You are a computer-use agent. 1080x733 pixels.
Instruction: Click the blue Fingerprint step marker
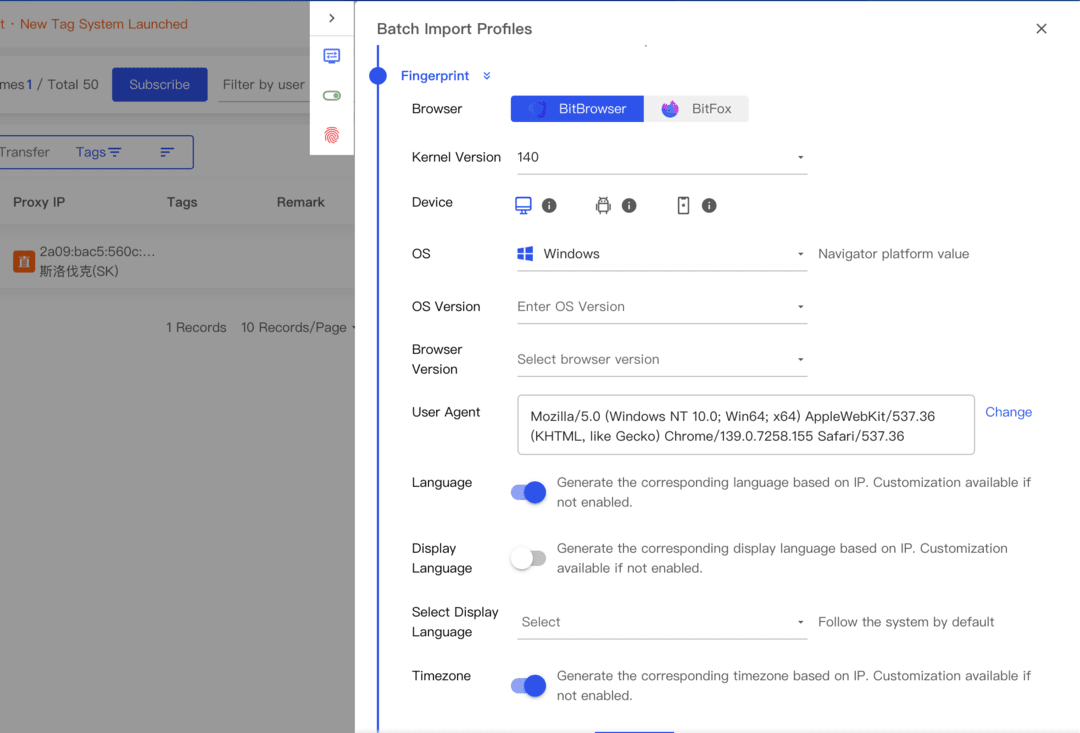(378, 75)
